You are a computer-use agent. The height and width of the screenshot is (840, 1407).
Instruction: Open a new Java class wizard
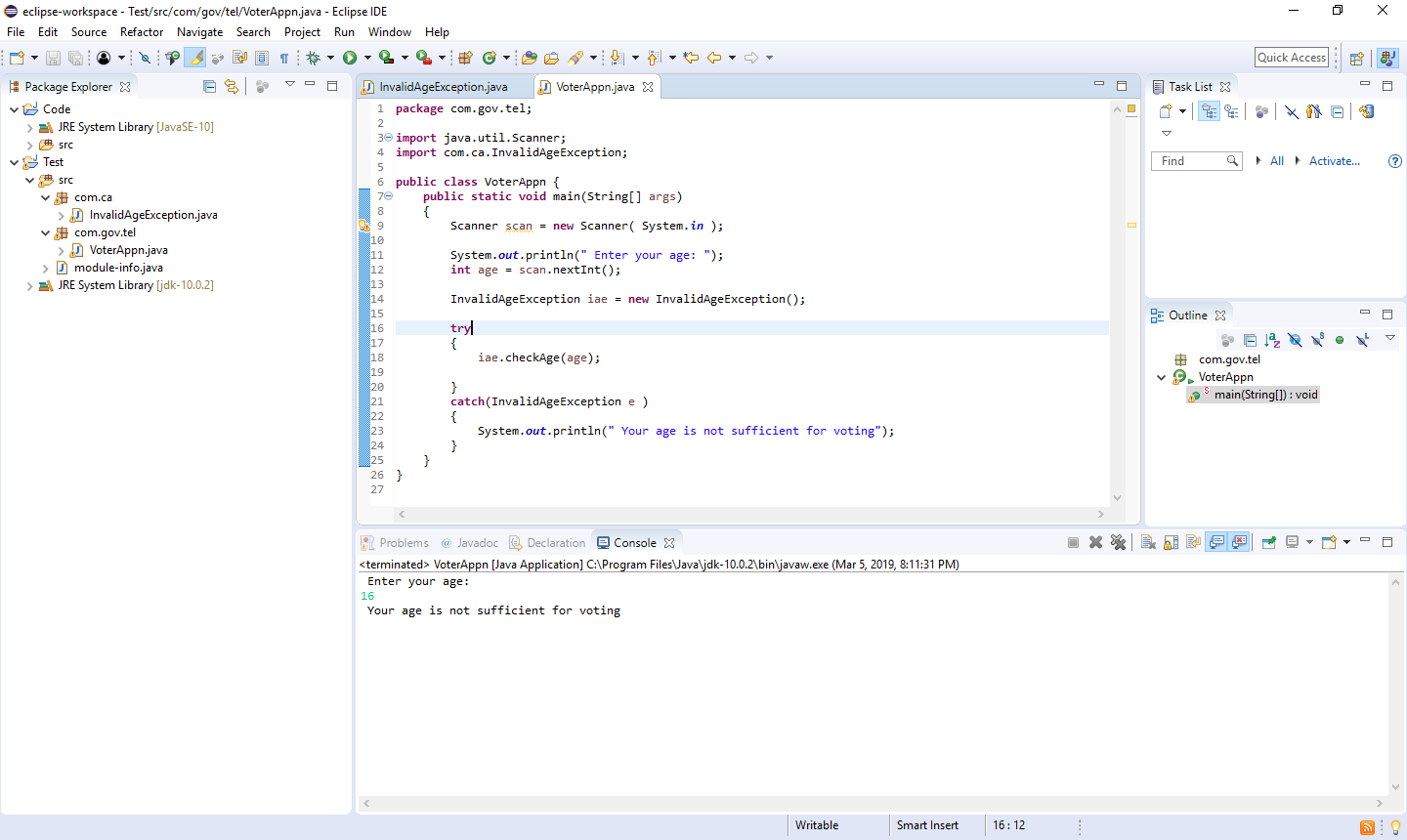pyautogui.click(x=489, y=58)
